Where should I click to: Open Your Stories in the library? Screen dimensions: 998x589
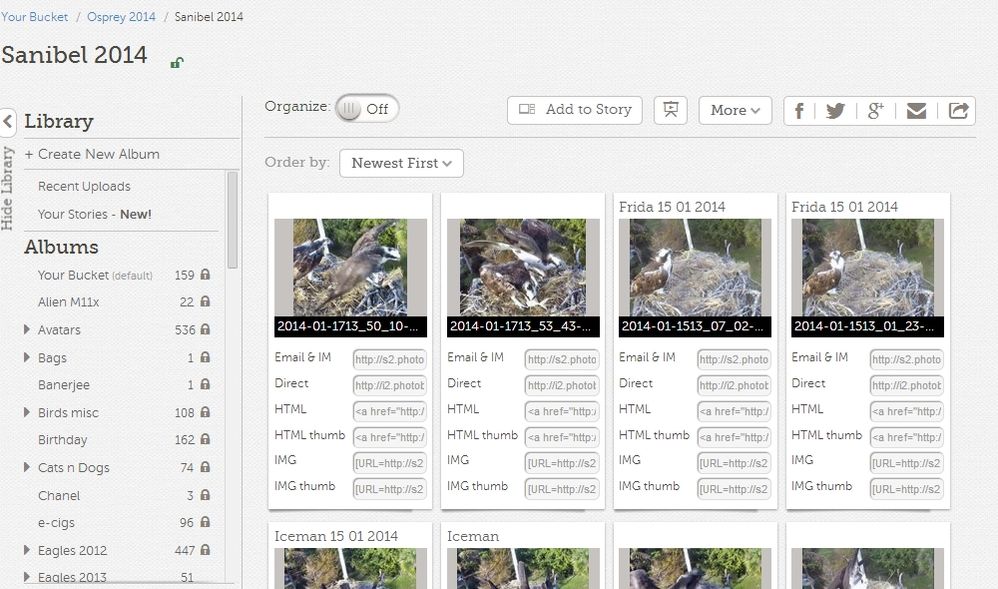95,215
